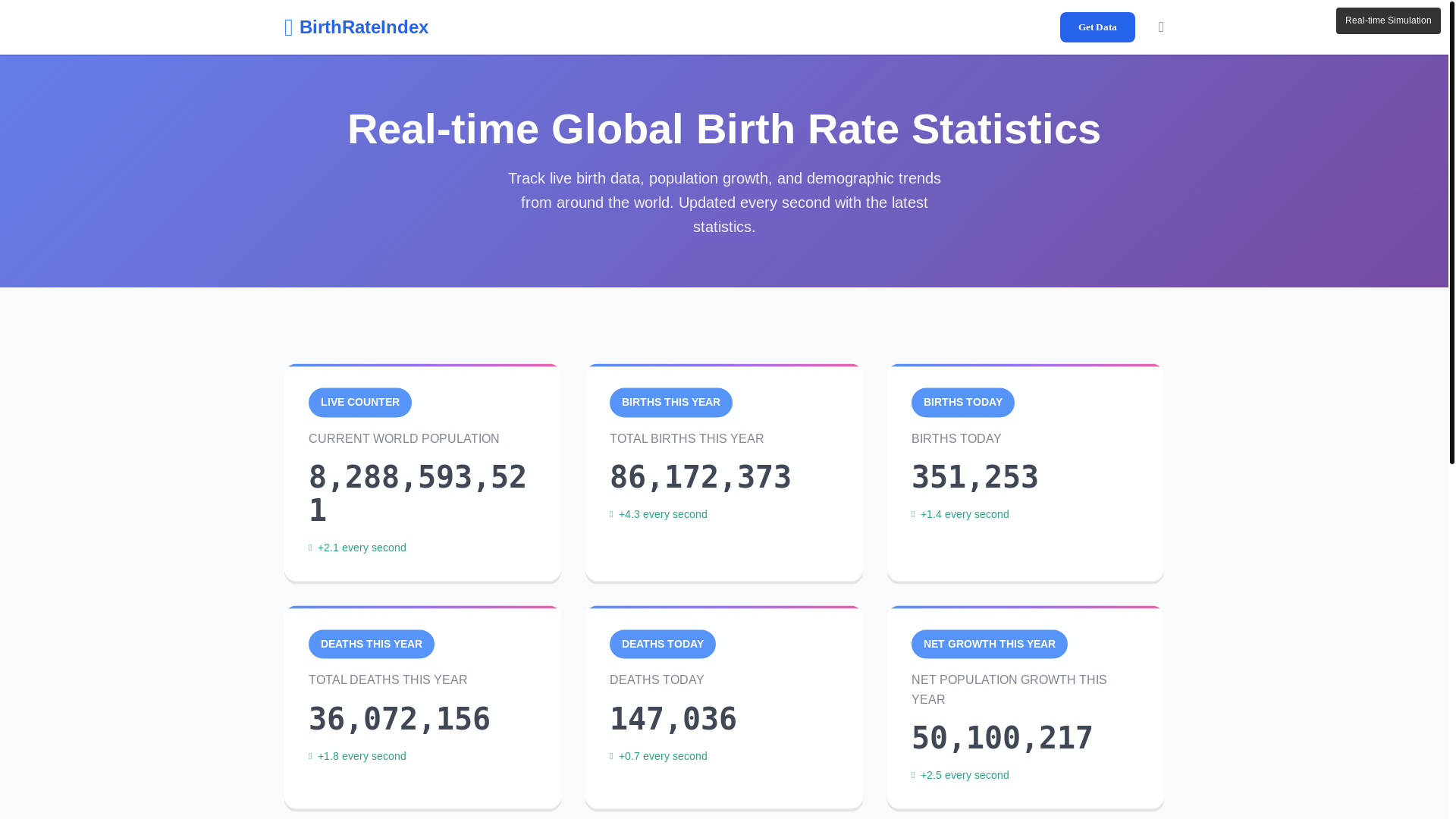Click the up-arrow icon beside +1.8 every second

pyautogui.click(x=310, y=756)
